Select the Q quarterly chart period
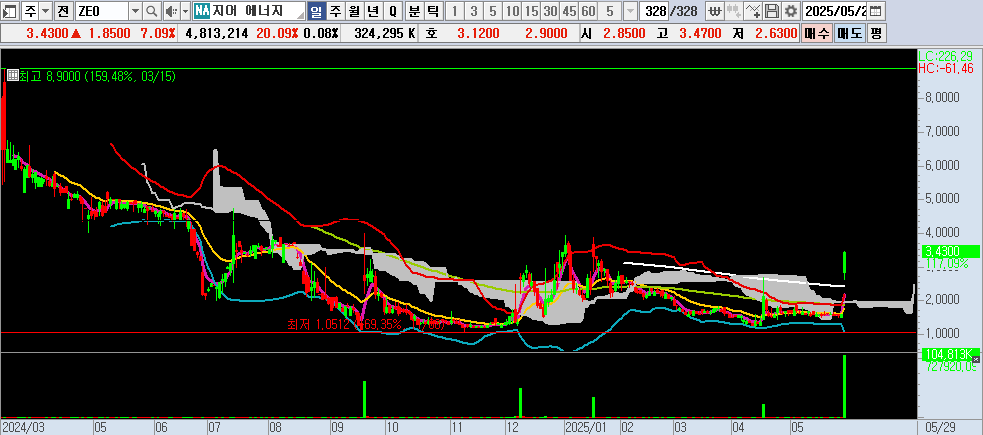Screen dimensions: 983x435 click(392, 11)
